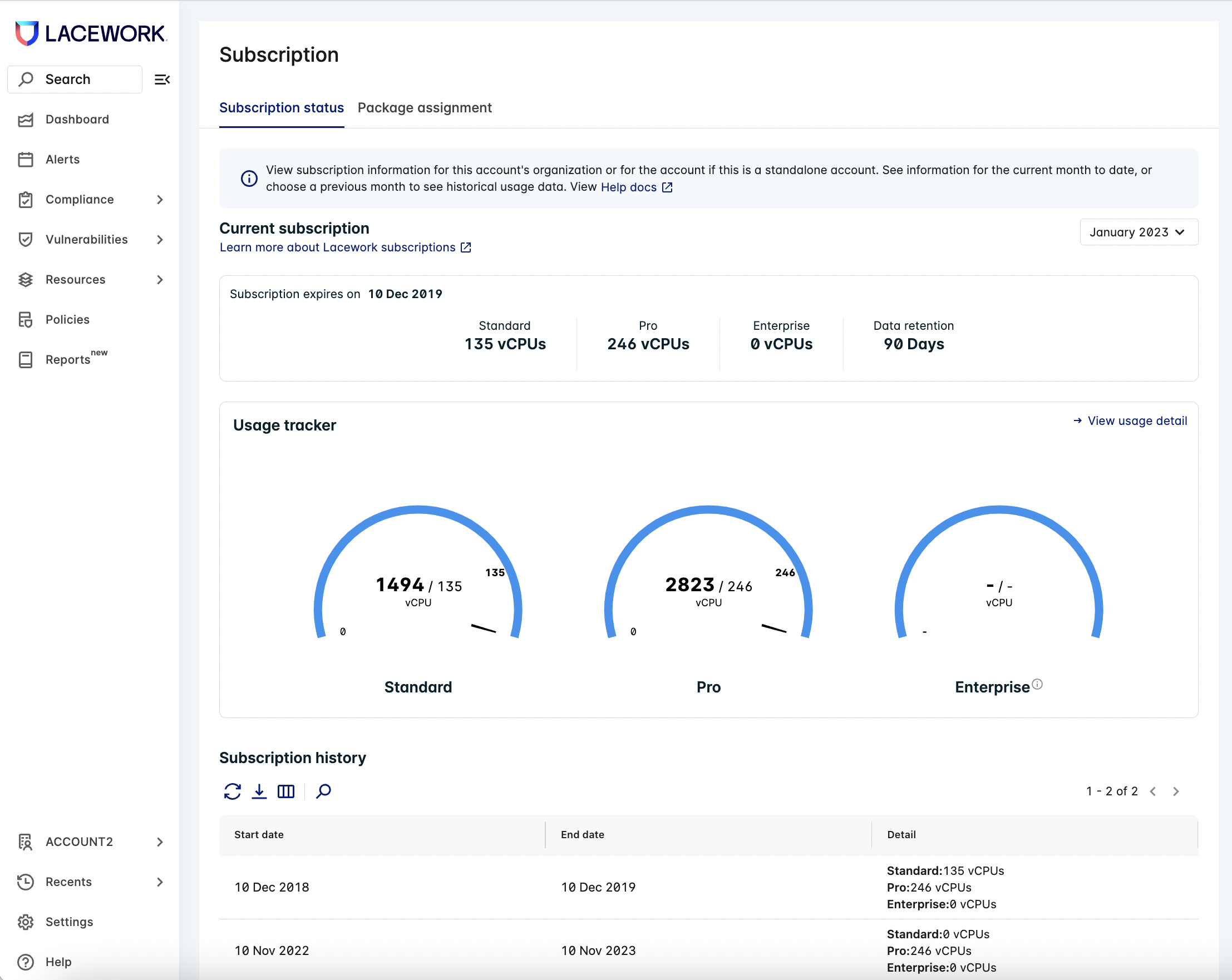Click the search icon in subscription history
The height and width of the screenshot is (980, 1232).
322,791
